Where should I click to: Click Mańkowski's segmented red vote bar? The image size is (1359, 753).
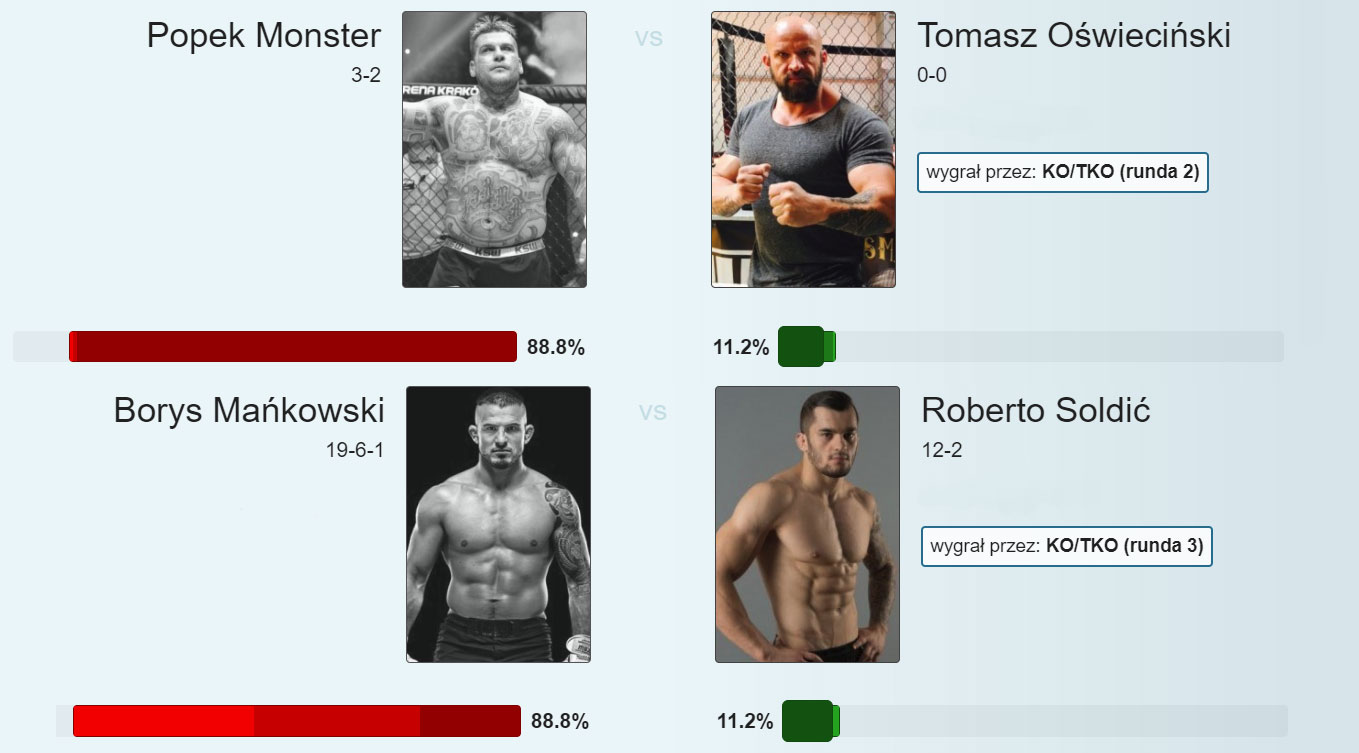tap(297, 721)
